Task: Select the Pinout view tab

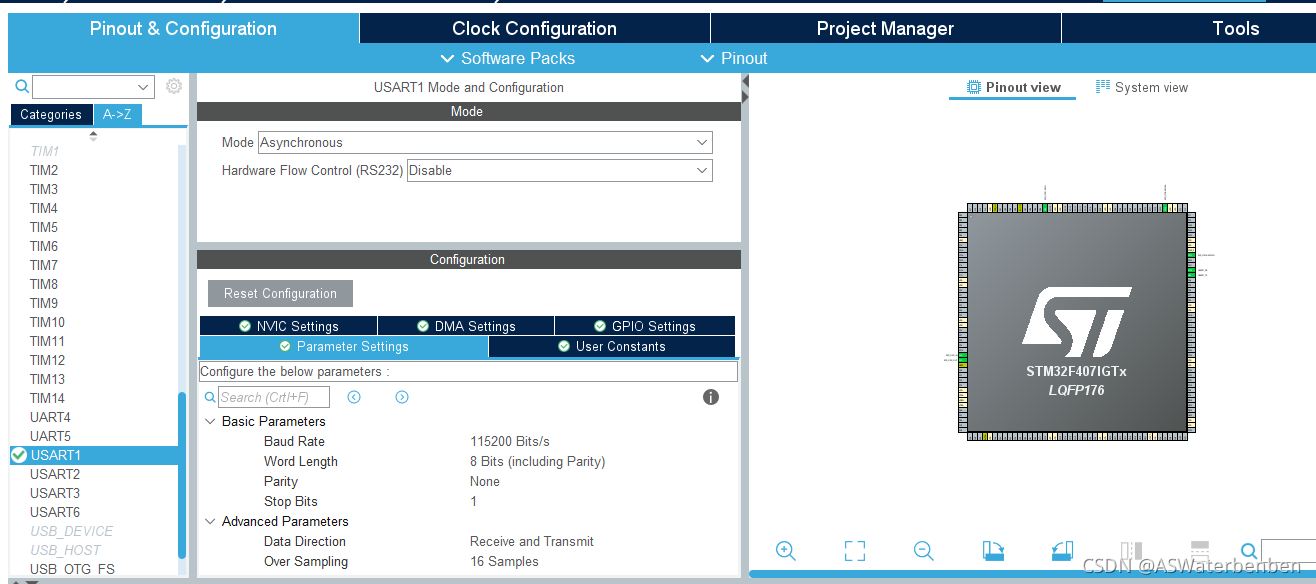Action: point(1013,87)
